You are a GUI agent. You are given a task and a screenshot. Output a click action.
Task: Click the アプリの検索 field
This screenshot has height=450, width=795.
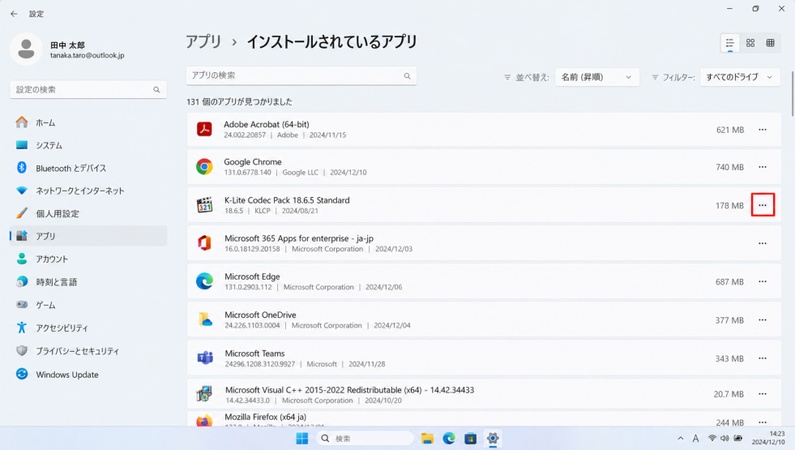click(x=301, y=76)
